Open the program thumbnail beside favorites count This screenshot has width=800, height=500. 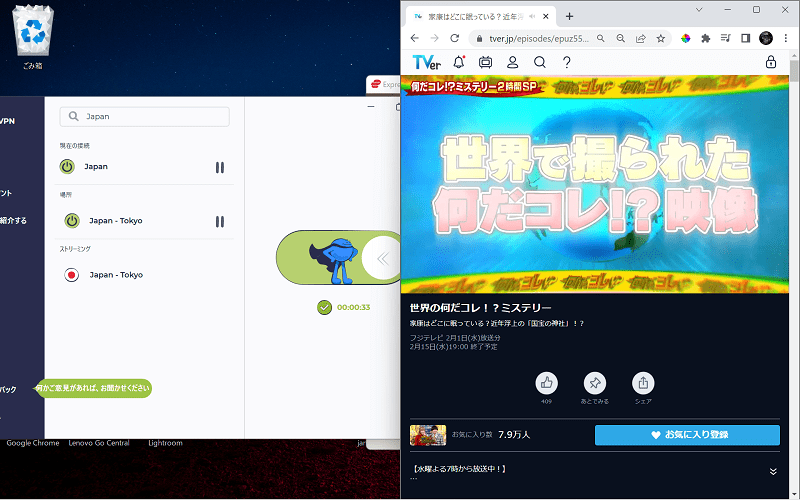pos(428,435)
